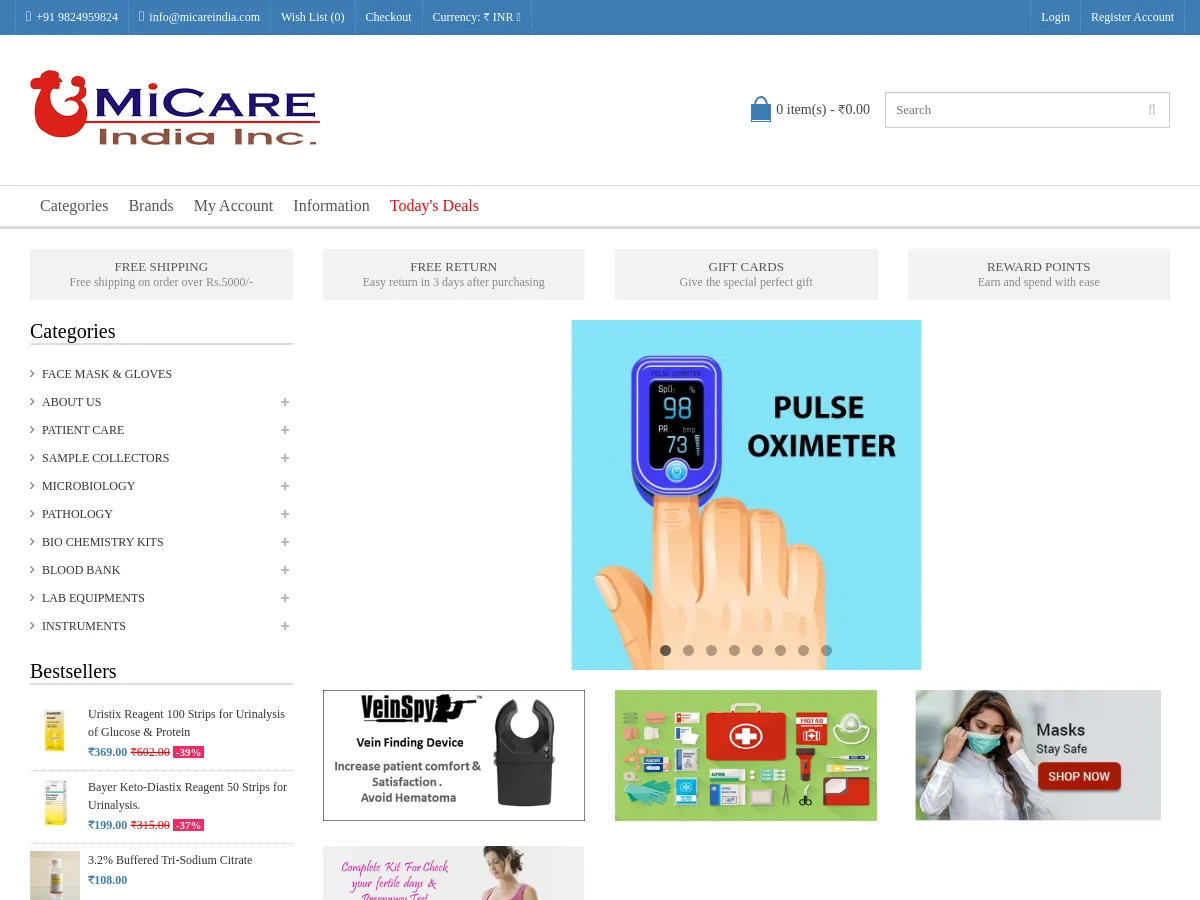Click the Bayer Keto-Diastix product thumbnail
The width and height of the screenshot is (1200, 900).
(55, 803)
